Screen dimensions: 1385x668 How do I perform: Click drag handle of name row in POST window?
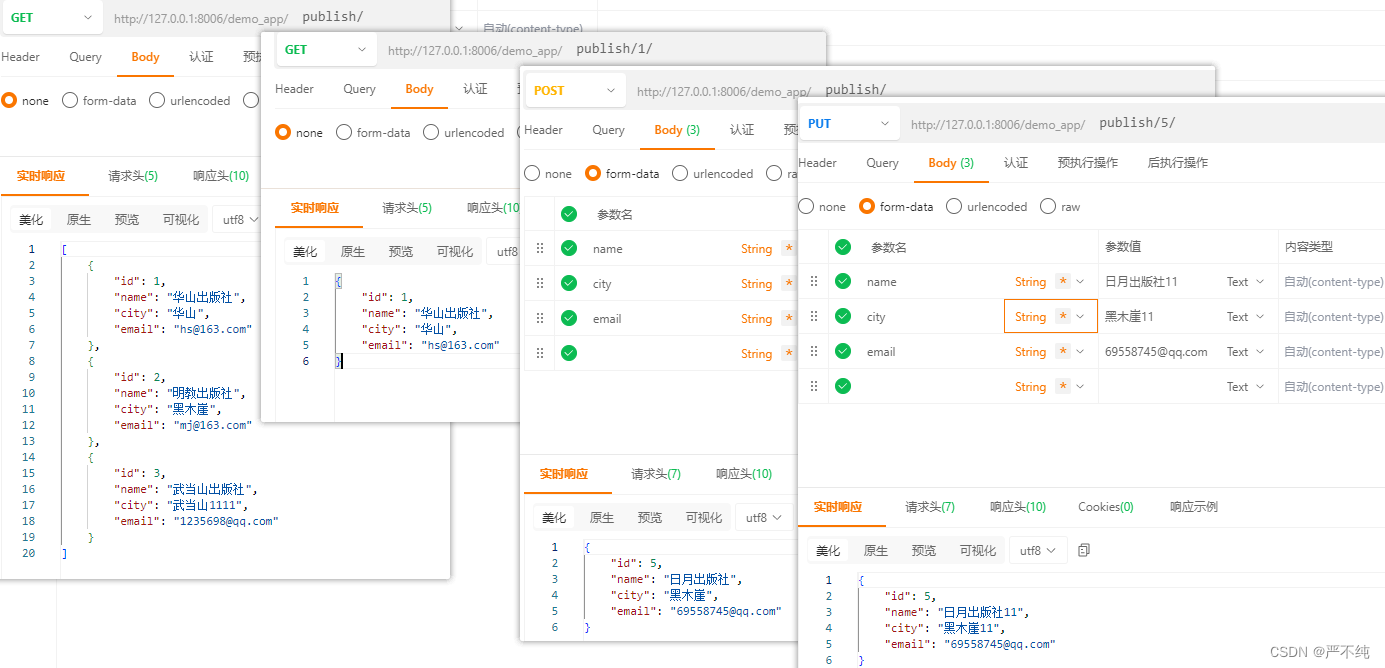point(540,249)
